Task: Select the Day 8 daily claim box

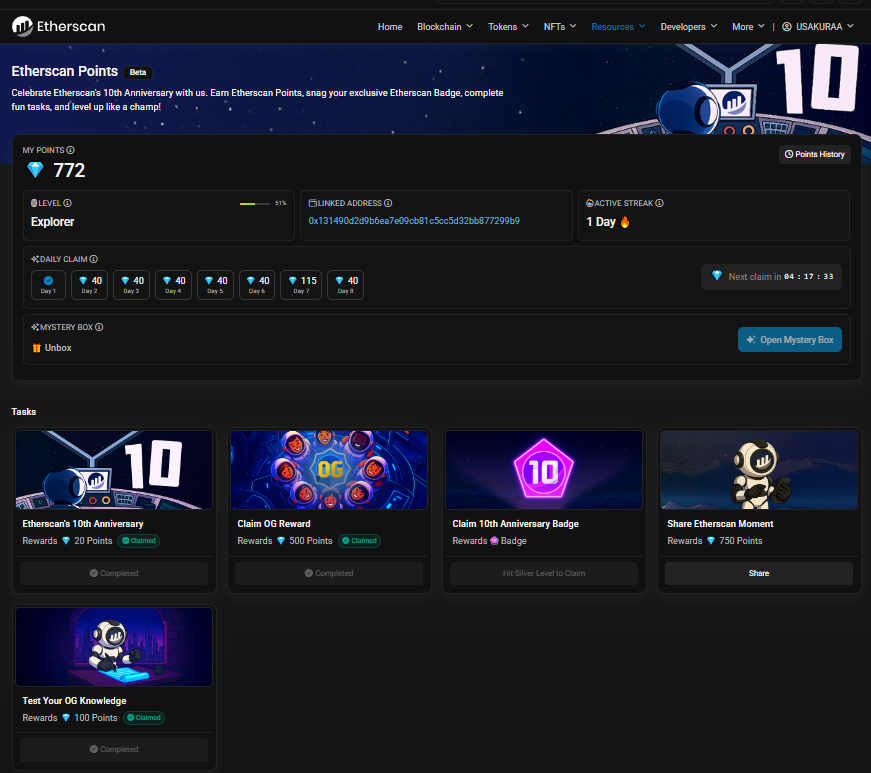Action: click(x=346, y=285)
